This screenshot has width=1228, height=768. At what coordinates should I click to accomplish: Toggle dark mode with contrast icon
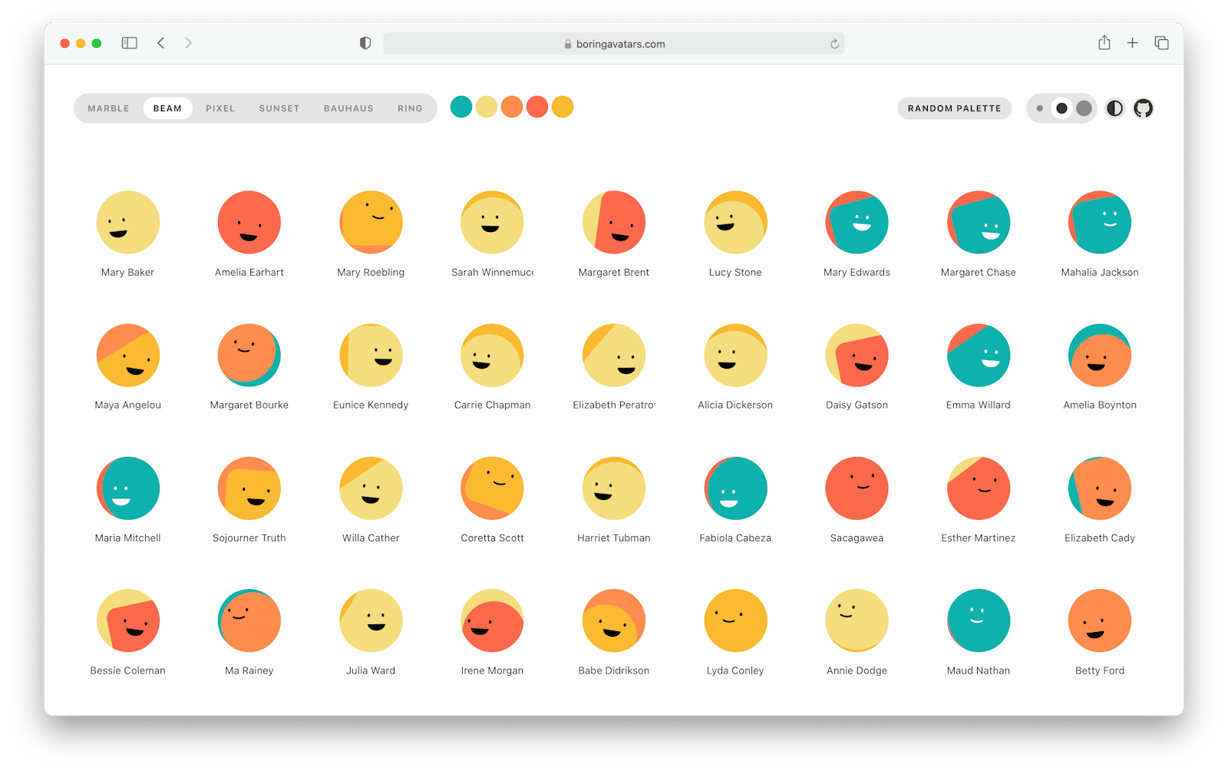click(1114, 108)
